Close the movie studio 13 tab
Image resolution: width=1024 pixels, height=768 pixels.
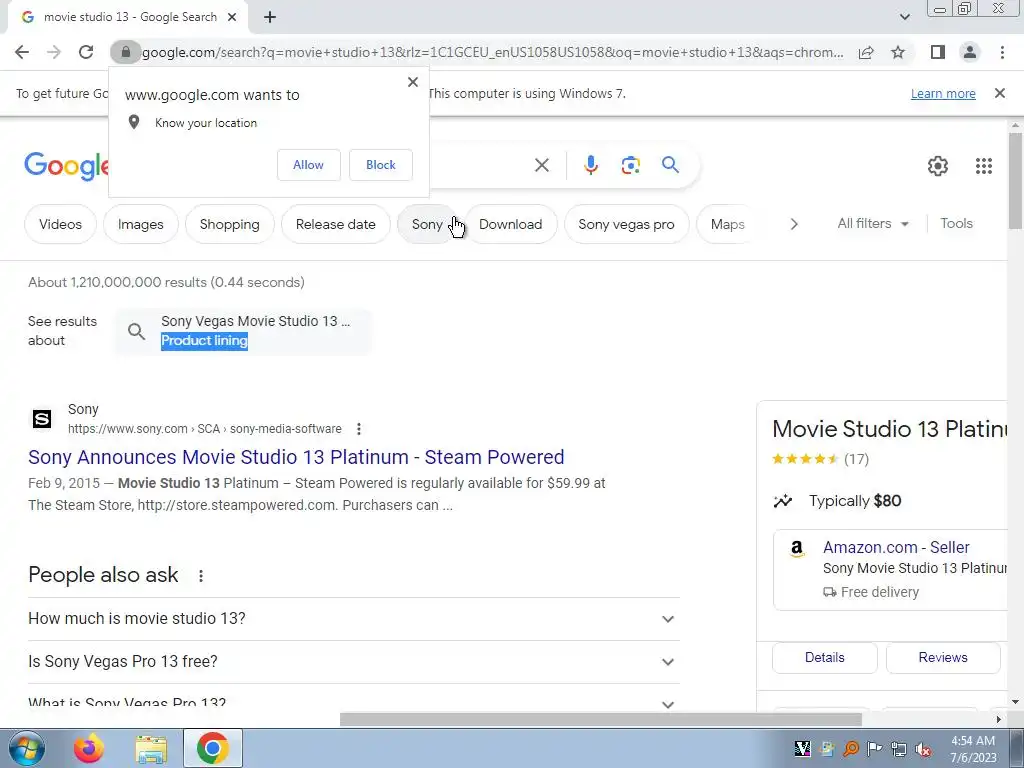[x=232, y=18]
